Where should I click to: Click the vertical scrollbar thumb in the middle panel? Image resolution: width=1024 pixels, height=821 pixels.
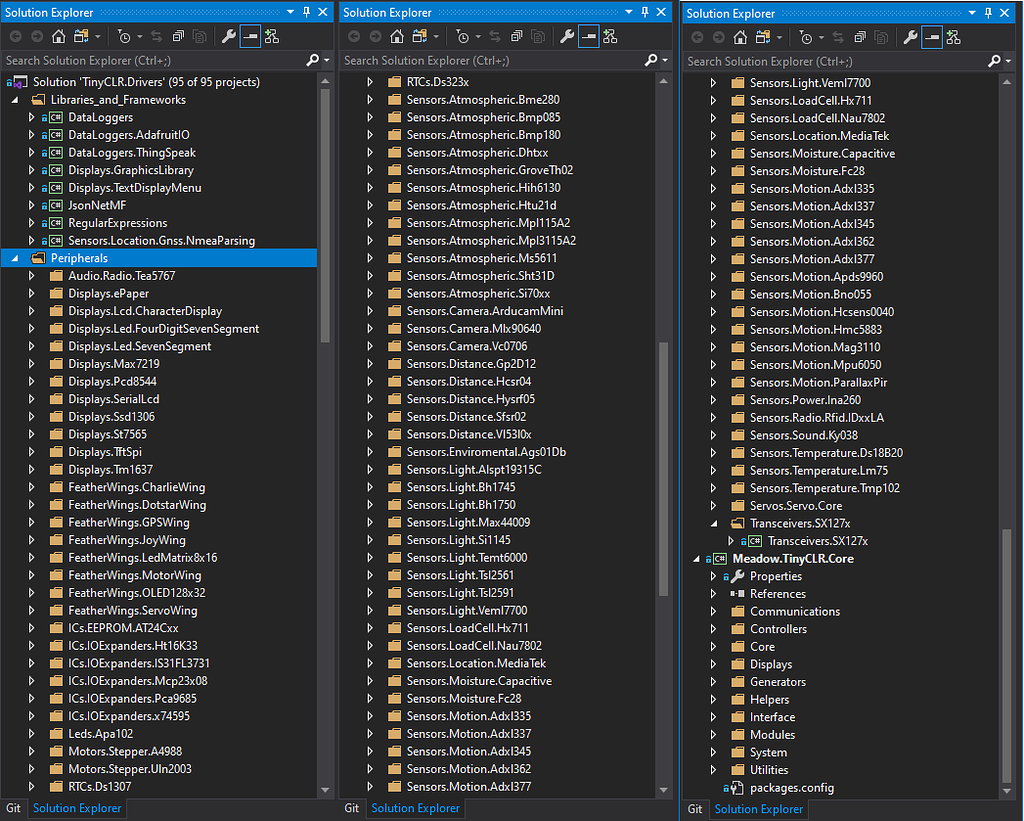coord(662,470)
